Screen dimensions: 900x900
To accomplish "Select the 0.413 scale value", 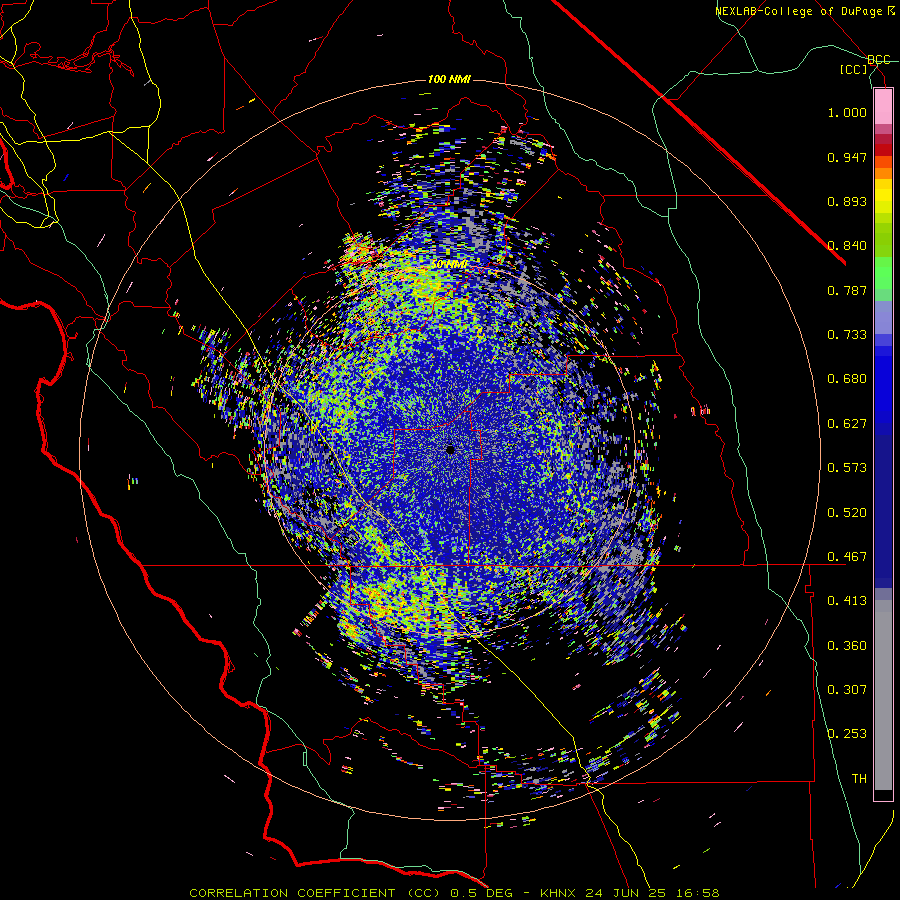I will coord(847,601).
